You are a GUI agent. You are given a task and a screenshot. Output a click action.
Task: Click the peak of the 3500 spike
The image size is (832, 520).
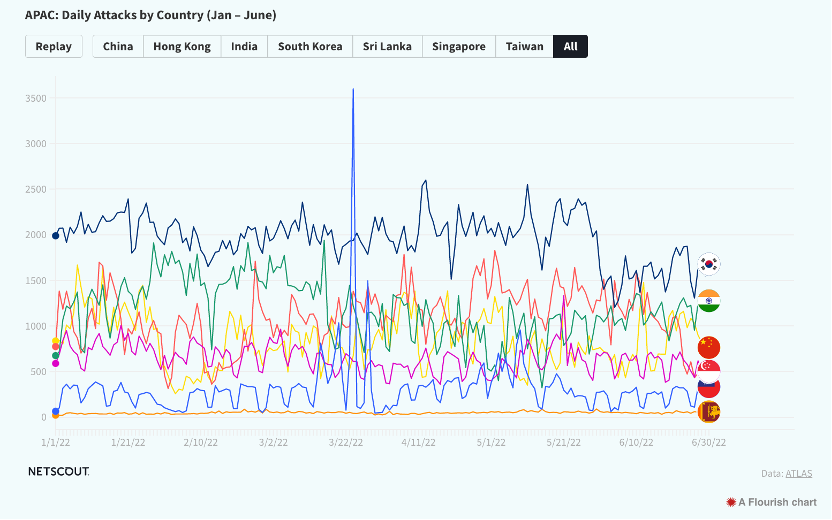pos(353,90)
